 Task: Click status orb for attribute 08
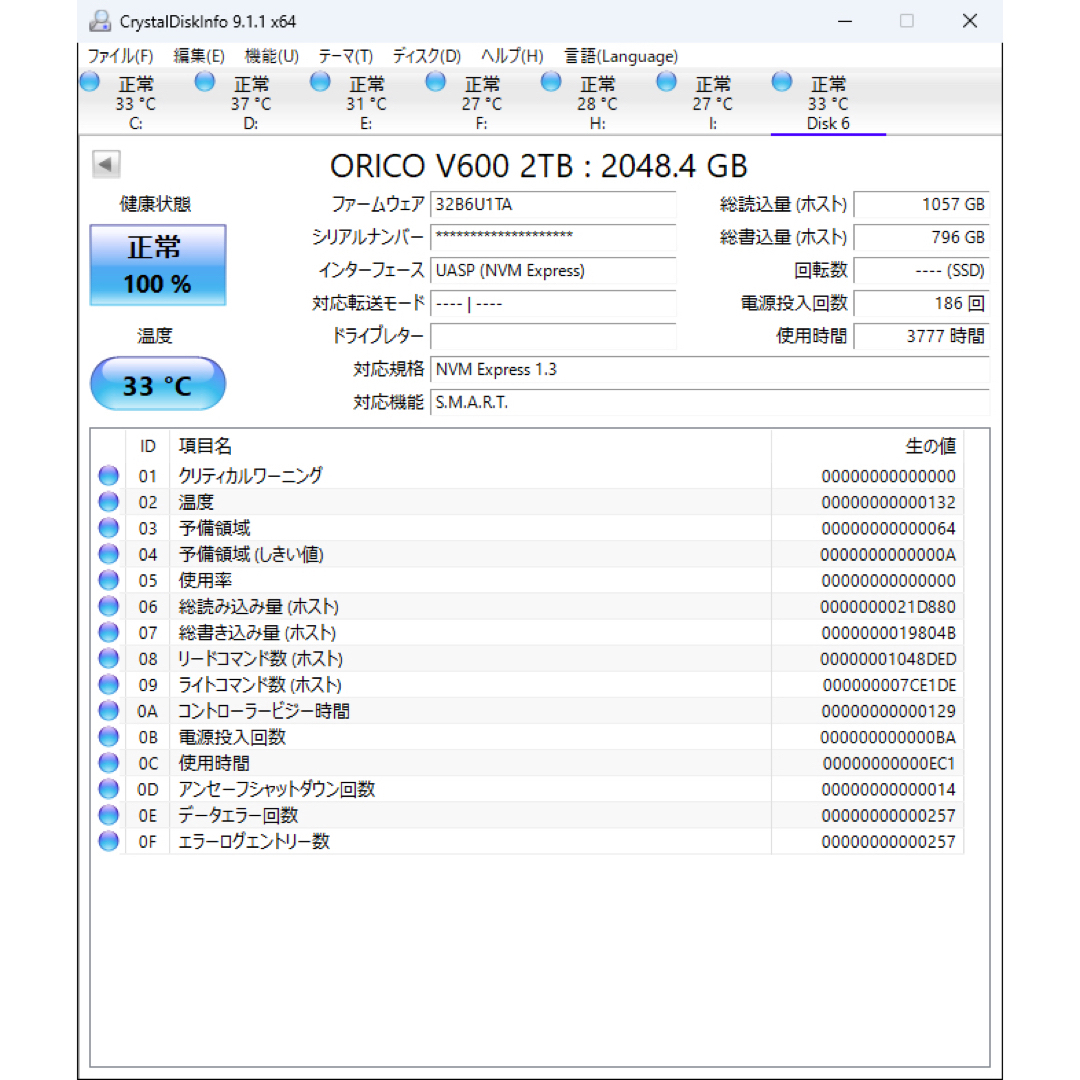(x=108, y=658)
